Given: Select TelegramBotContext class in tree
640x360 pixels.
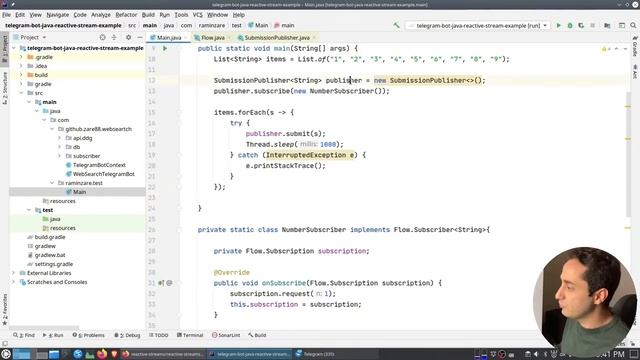Looking at the screenshot, I should (99, 165).
